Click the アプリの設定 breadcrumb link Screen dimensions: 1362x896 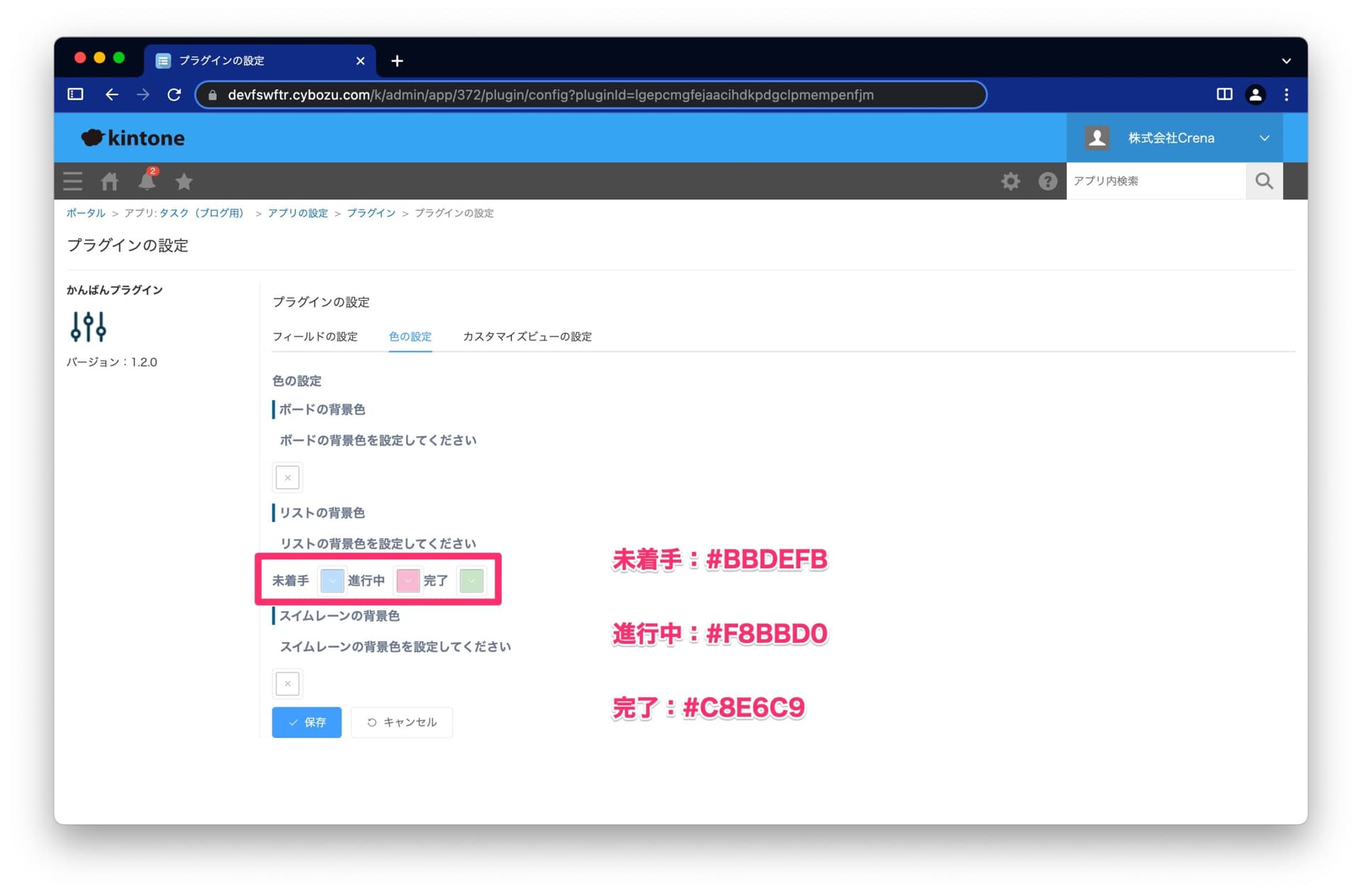(298, 213)
